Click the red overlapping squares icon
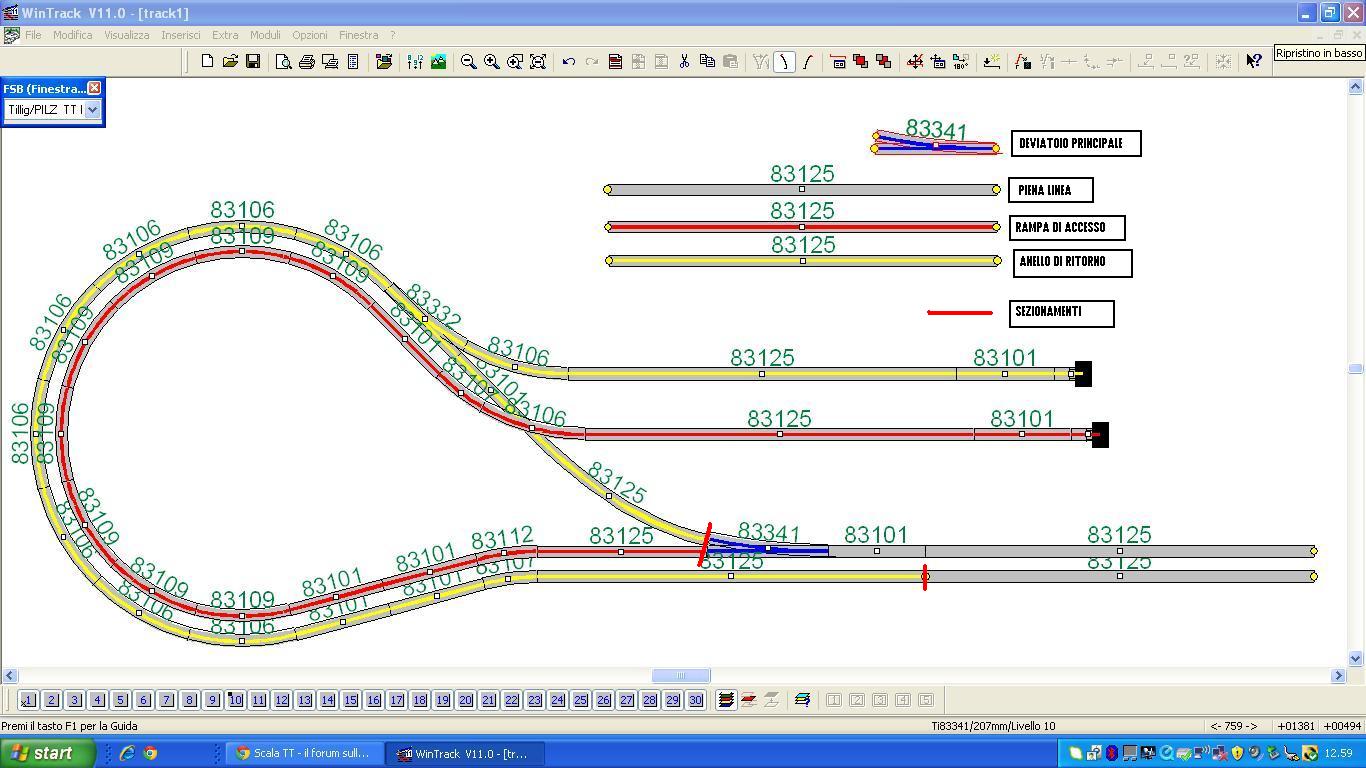Image resolution: width=1366 pixels, height=768 pixels. pyautogui.click(x=860, y=61)
